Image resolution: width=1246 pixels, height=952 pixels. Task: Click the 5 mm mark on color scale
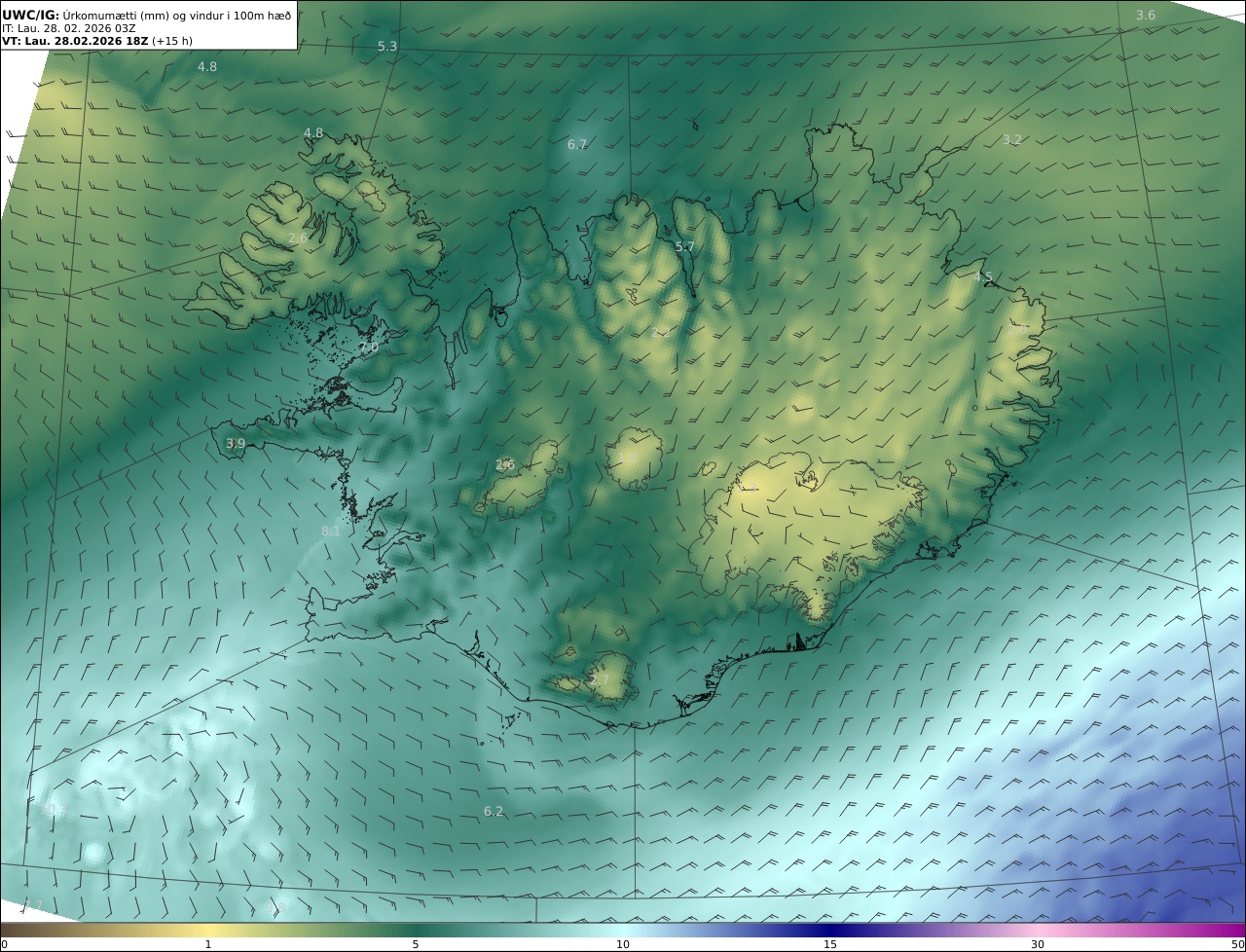(x=416, y=944)
